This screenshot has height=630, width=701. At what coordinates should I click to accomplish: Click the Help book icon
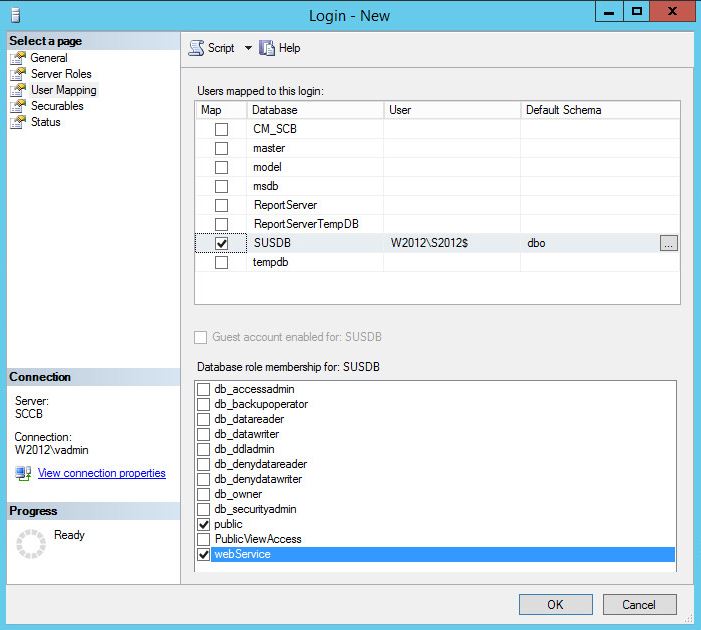click(x=267, y=48)
